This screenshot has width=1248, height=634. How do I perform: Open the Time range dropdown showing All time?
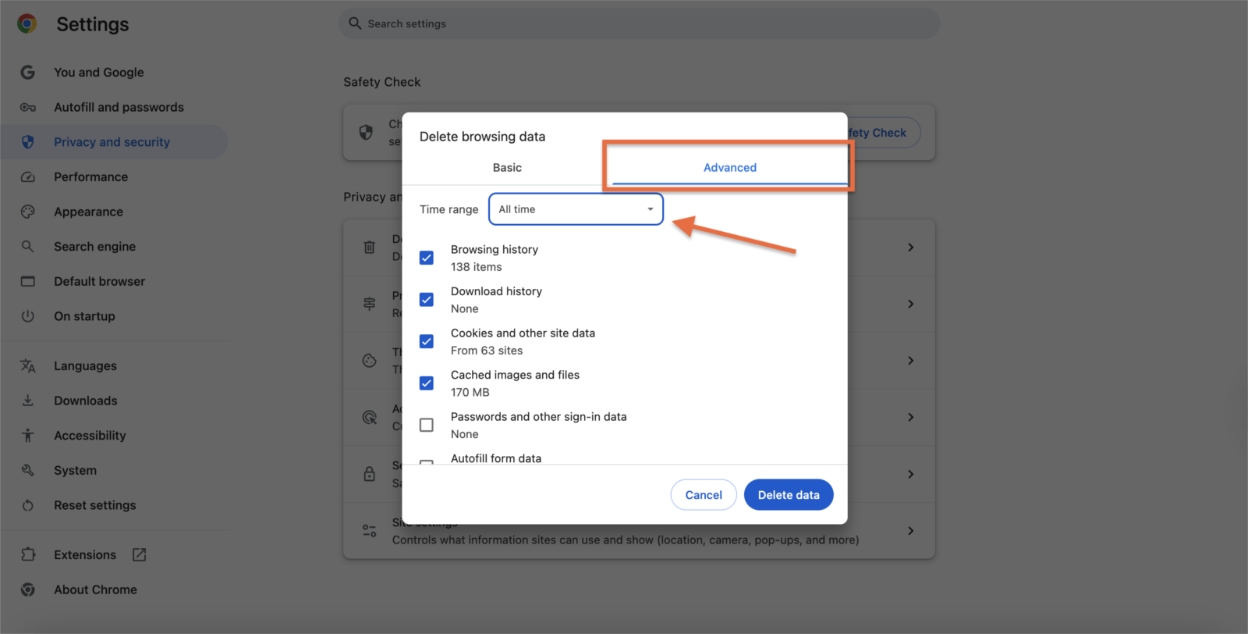tap(576, 209)
